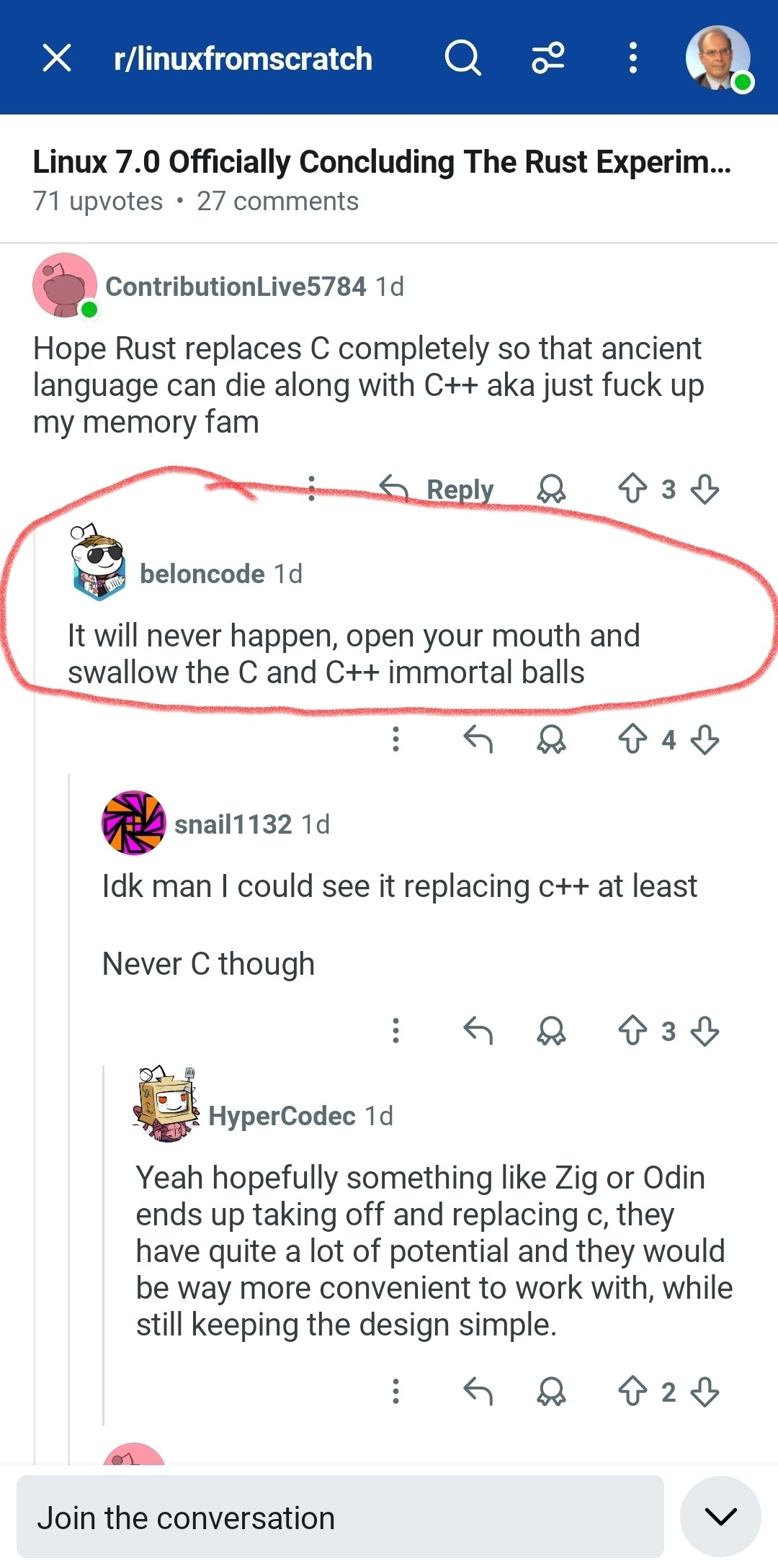Open more options on snail1132's comment

coord(395,1030)
